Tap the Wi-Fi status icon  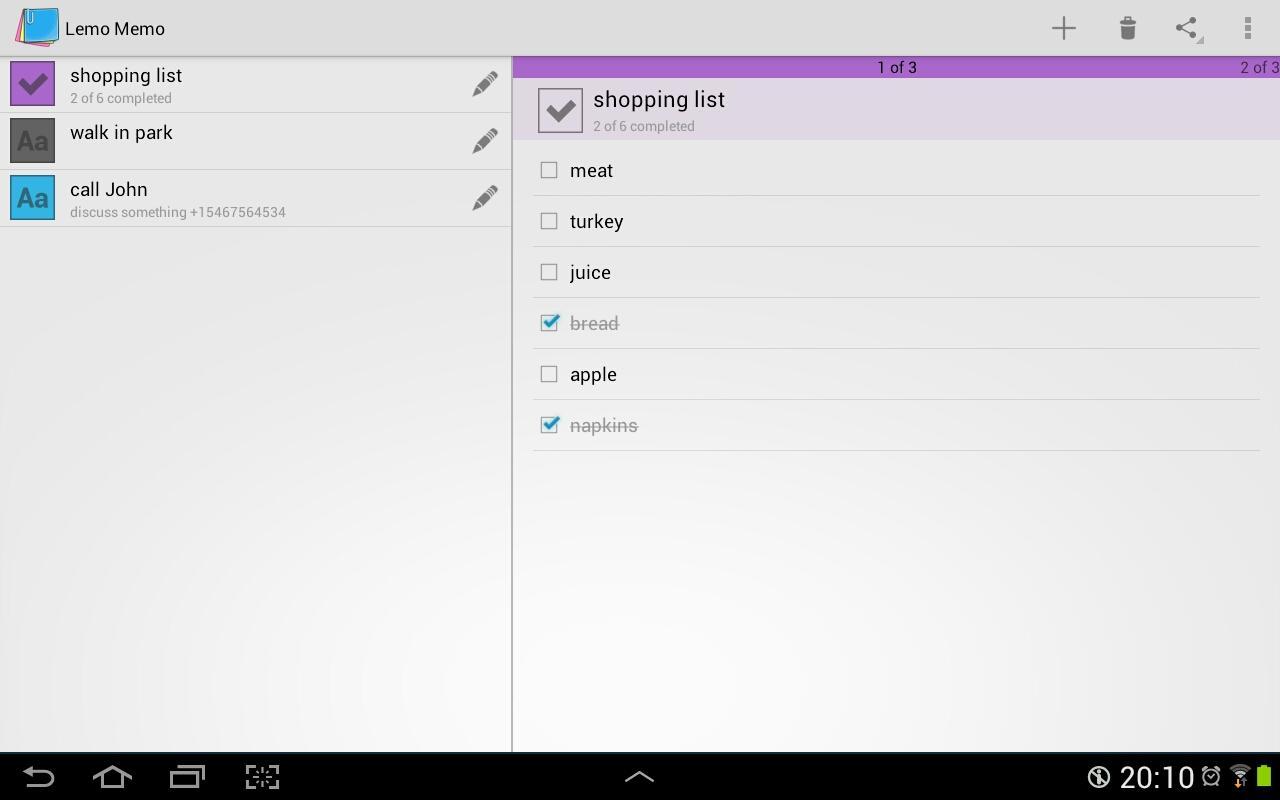pos(1240,776)
